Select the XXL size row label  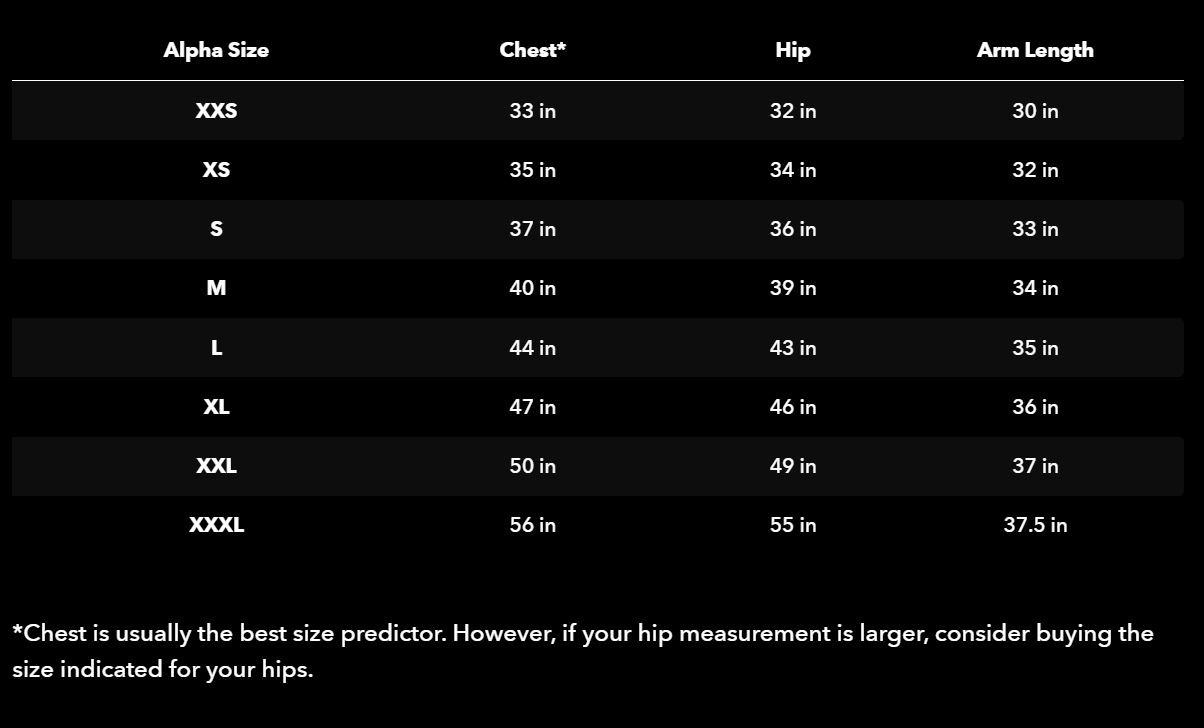click(216, 466)
